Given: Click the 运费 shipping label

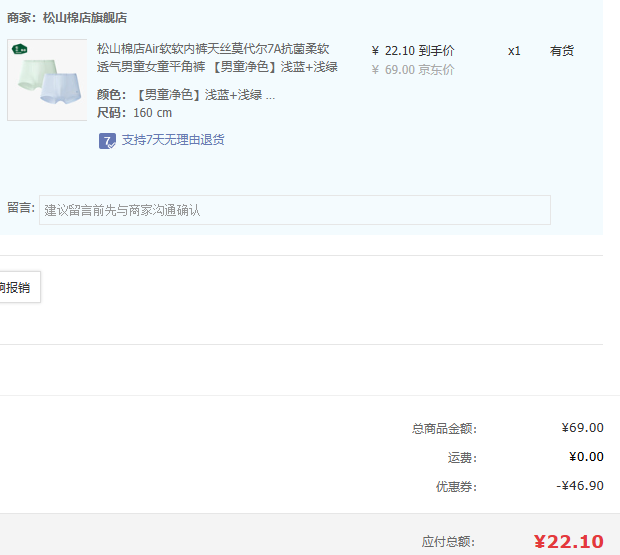Looking at the screenshot, I should [x=462, y=458].
